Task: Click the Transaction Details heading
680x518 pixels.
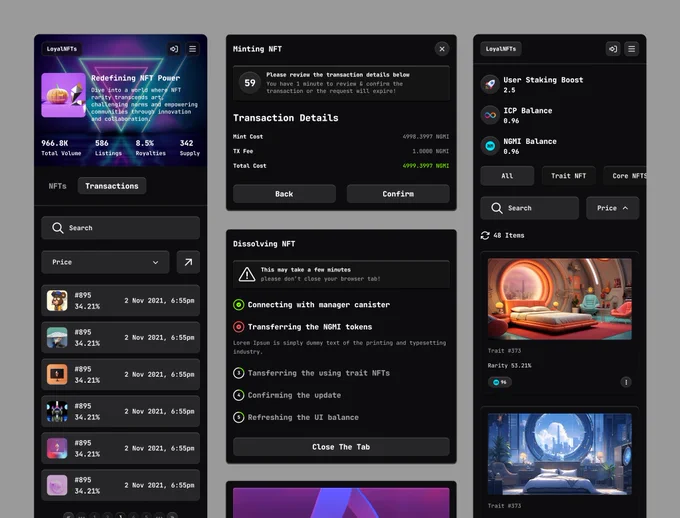Action: pos(286,118)
